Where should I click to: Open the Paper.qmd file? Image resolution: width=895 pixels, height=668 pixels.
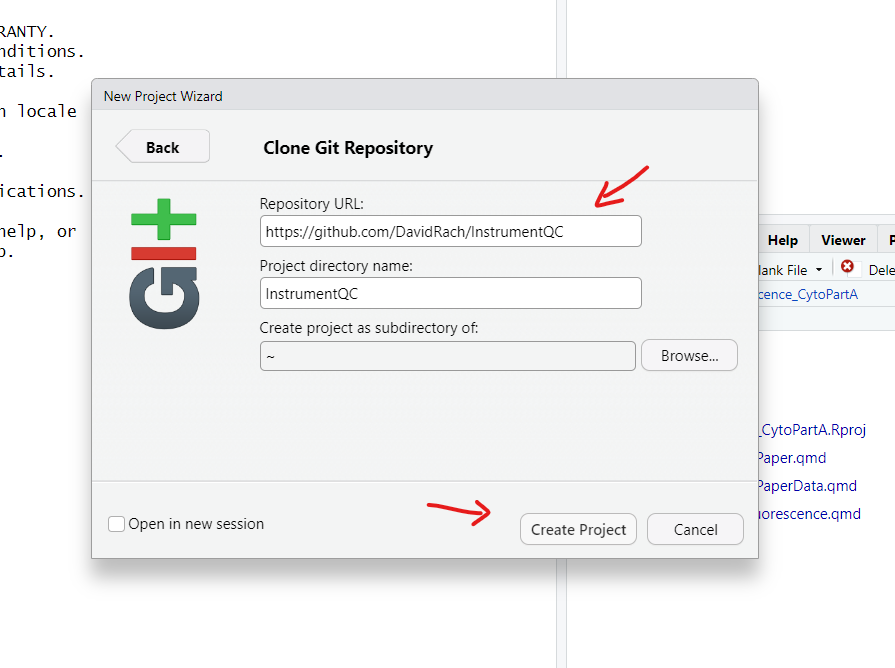[x=792, y=458]
